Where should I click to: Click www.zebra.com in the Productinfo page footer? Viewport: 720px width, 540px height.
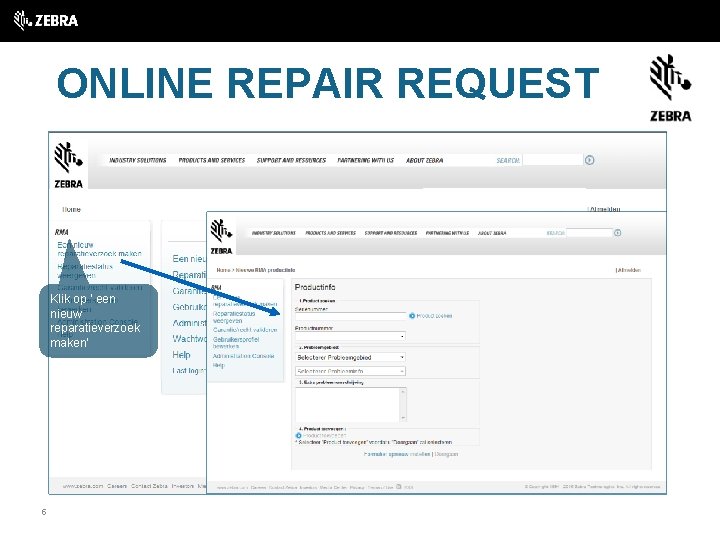pyautogui.click(x=232, y=488)
